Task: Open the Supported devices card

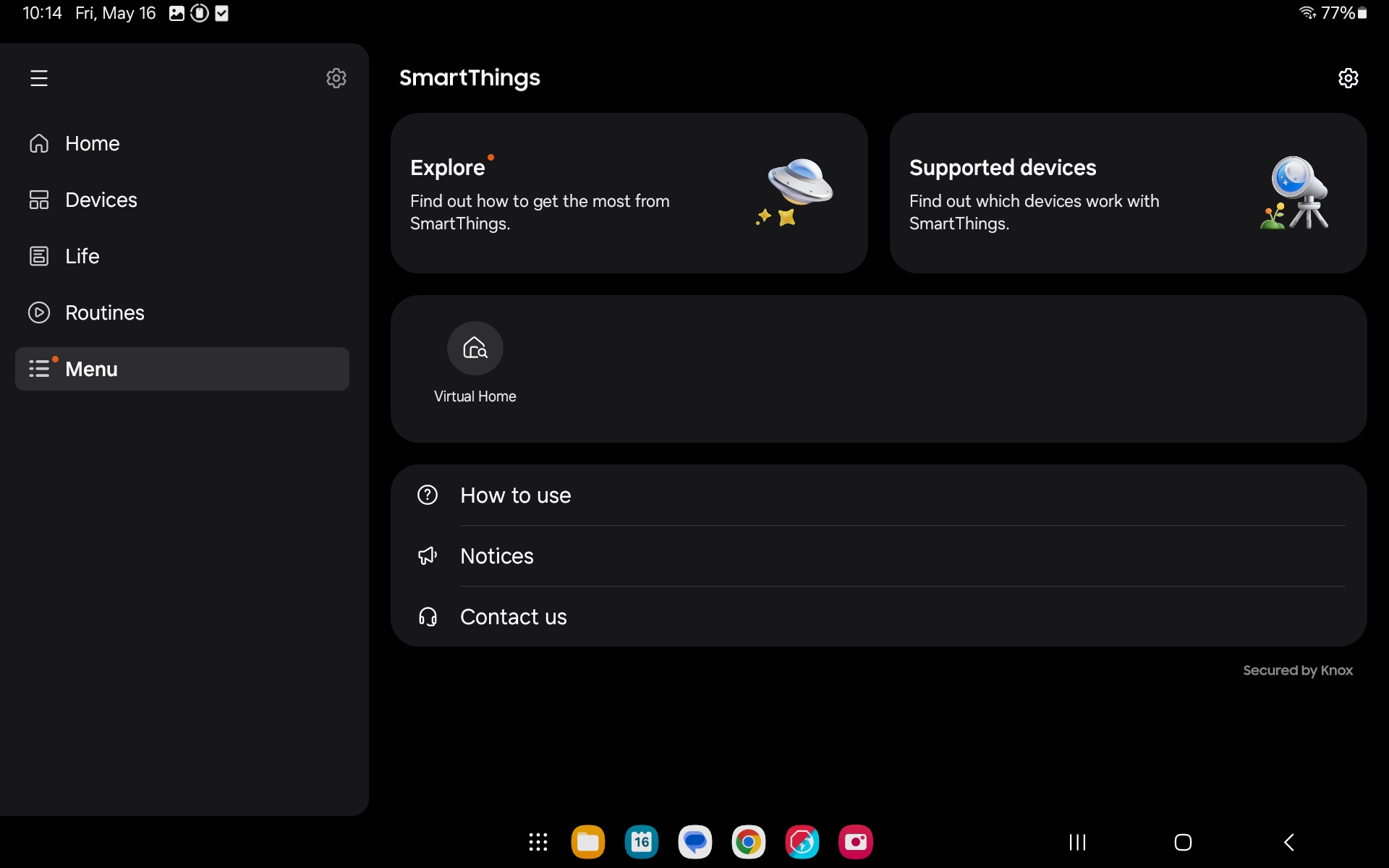Action: coord(1127,193)
